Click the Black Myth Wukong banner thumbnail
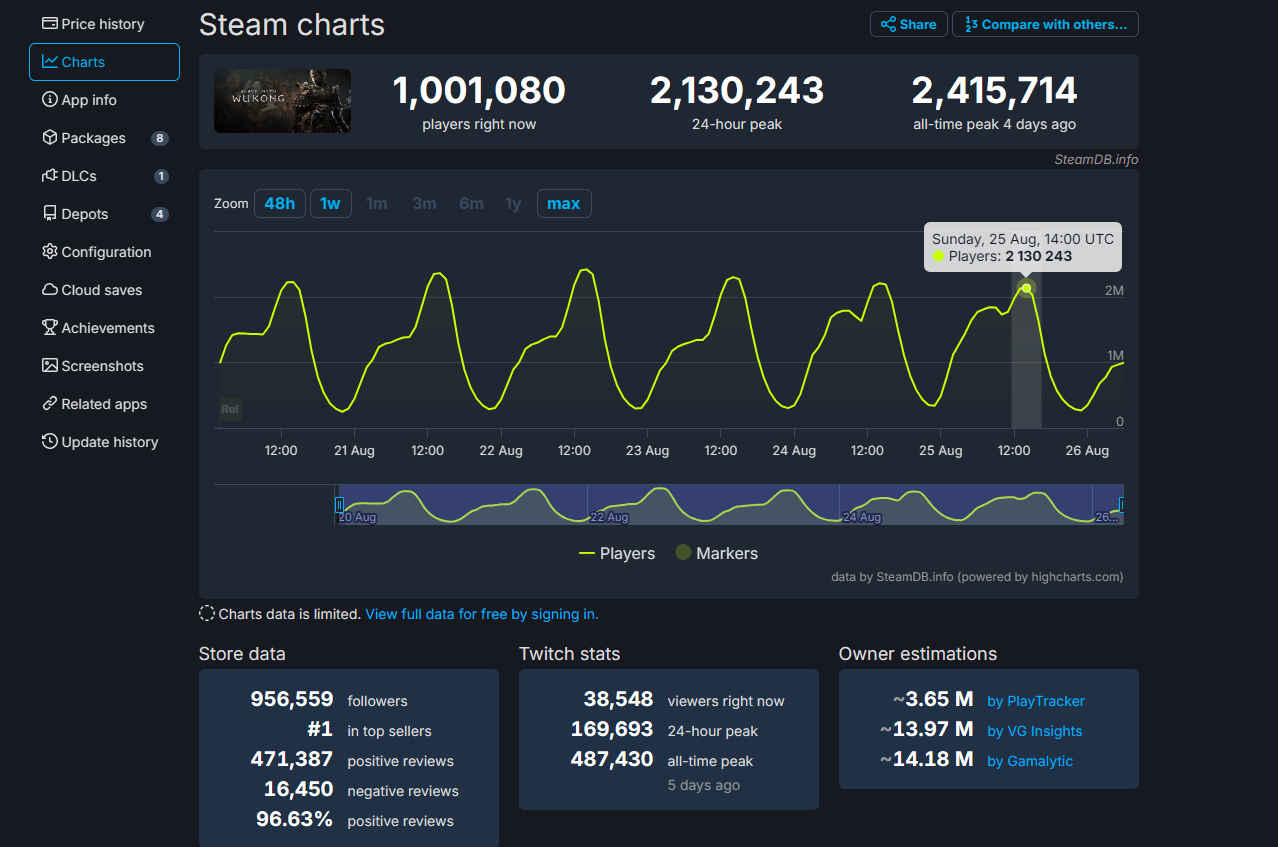Viewport: 1278px width, 847px height. 282,100
